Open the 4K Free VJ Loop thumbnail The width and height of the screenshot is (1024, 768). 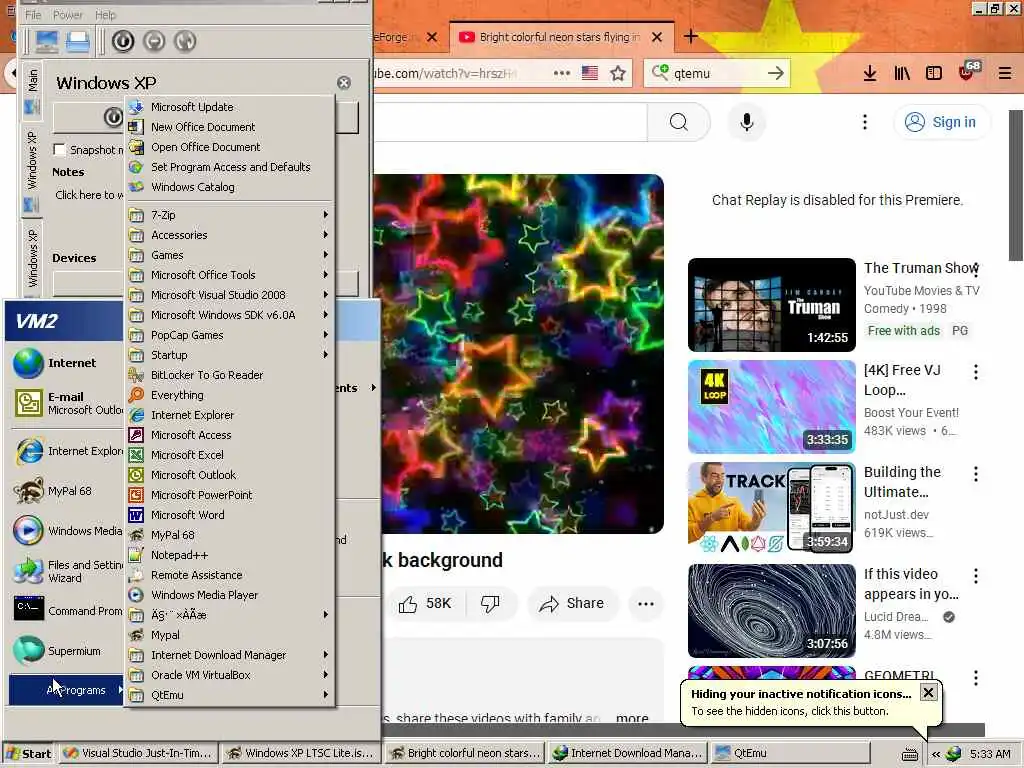coord(771,407)
